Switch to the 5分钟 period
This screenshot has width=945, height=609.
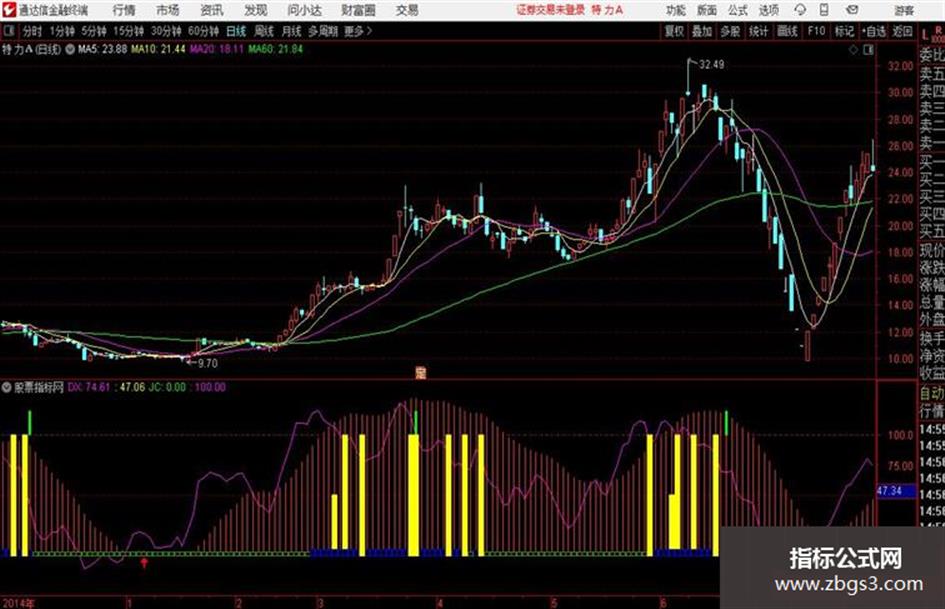tap(94, 31)
